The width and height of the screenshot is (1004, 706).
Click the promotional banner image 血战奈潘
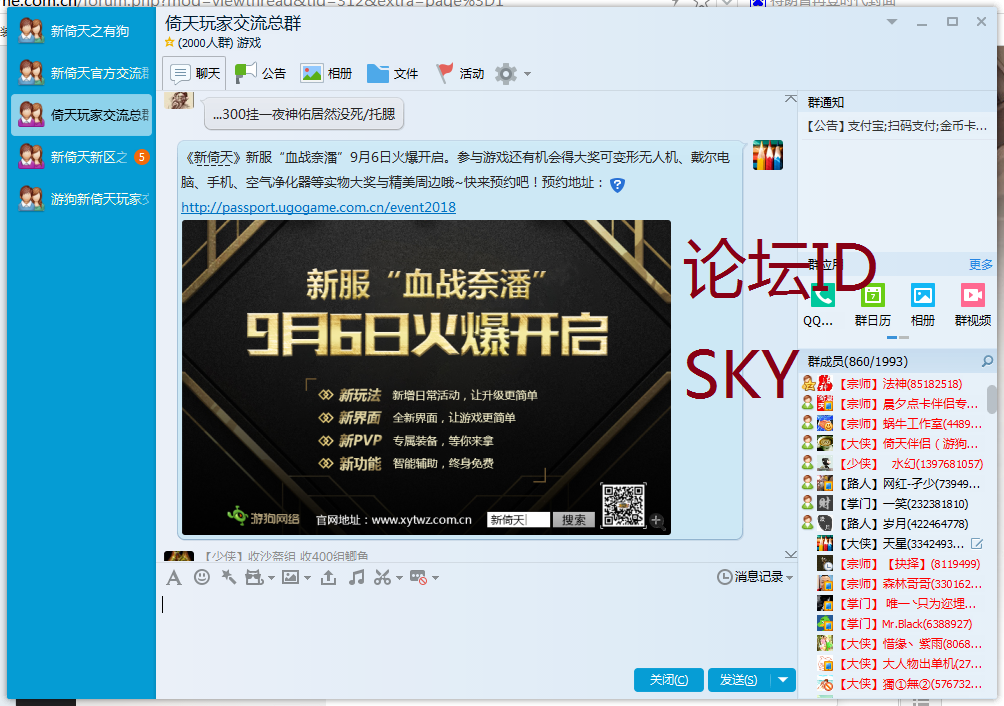pos(426,378)
